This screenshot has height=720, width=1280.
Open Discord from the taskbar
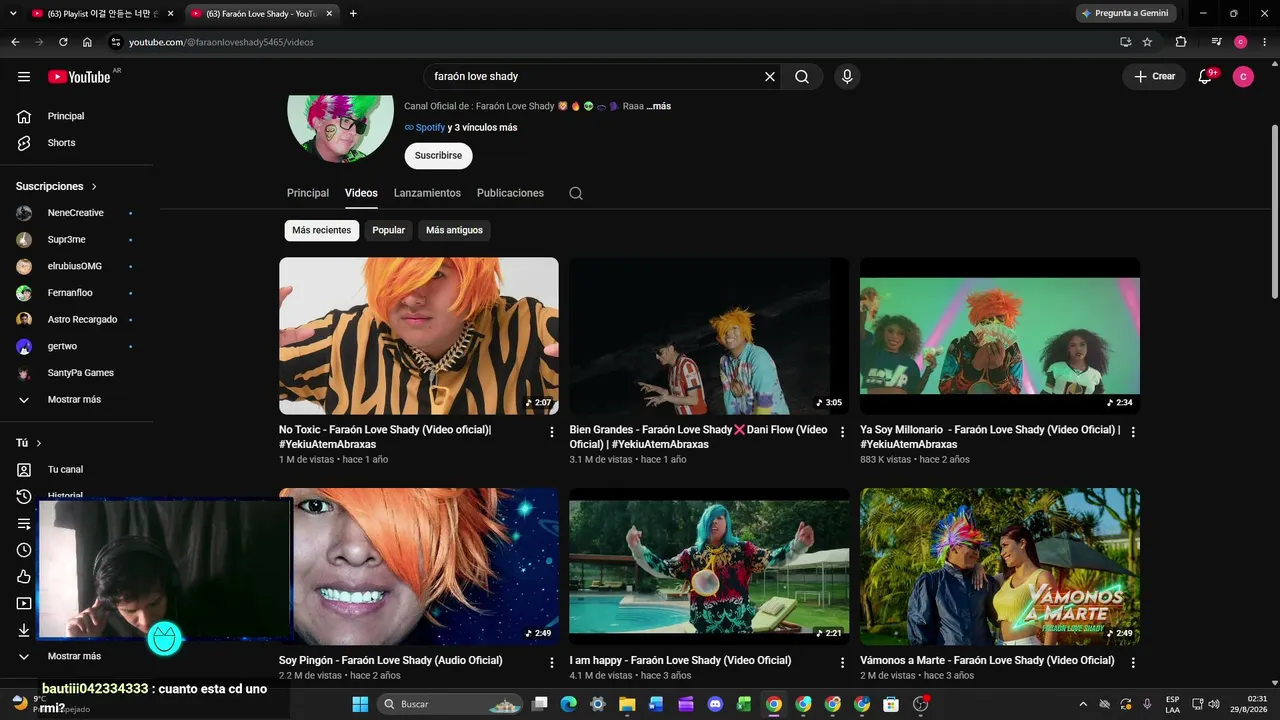pos(715,704)
